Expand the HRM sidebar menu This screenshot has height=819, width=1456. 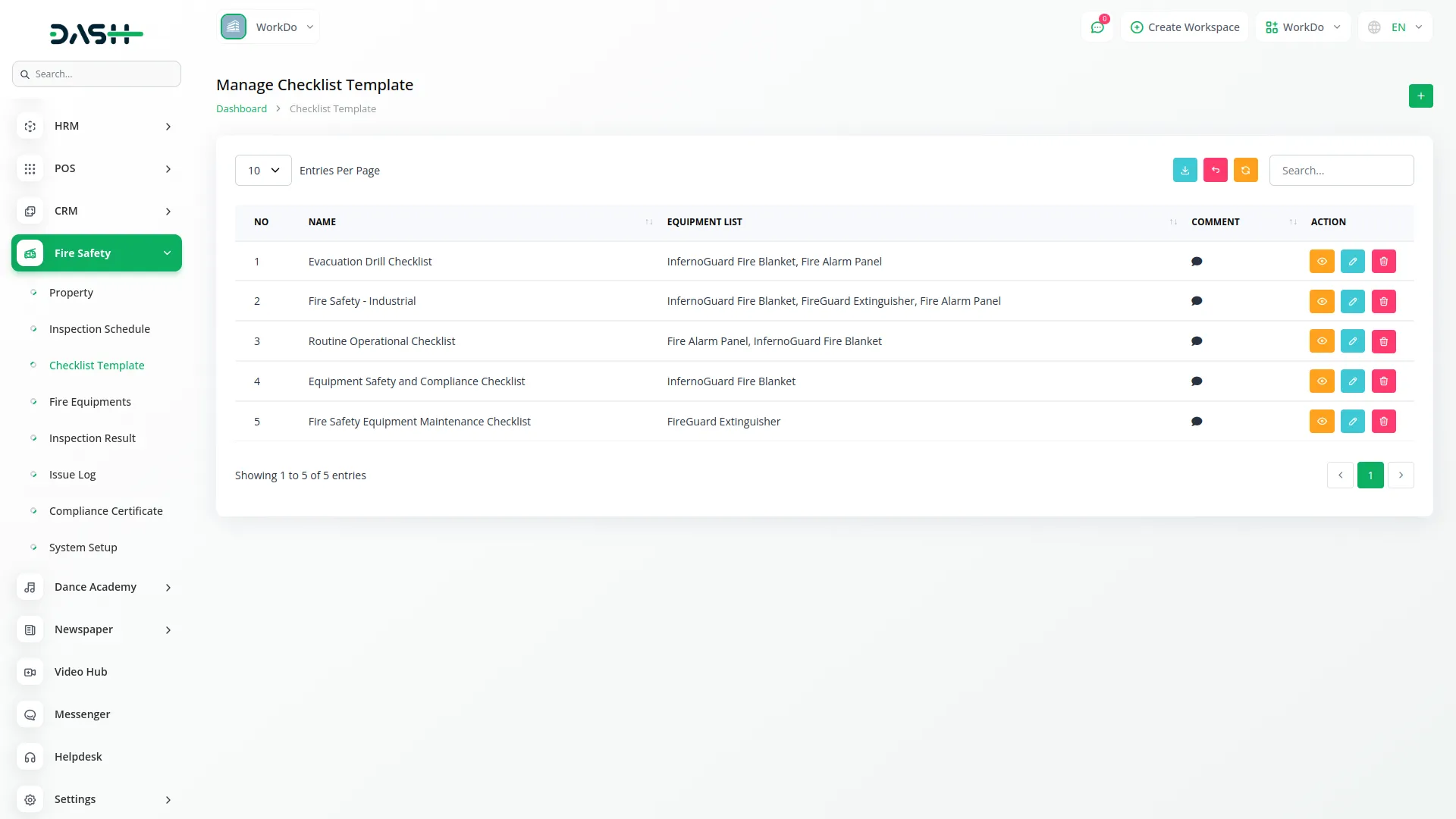(96, 126)
